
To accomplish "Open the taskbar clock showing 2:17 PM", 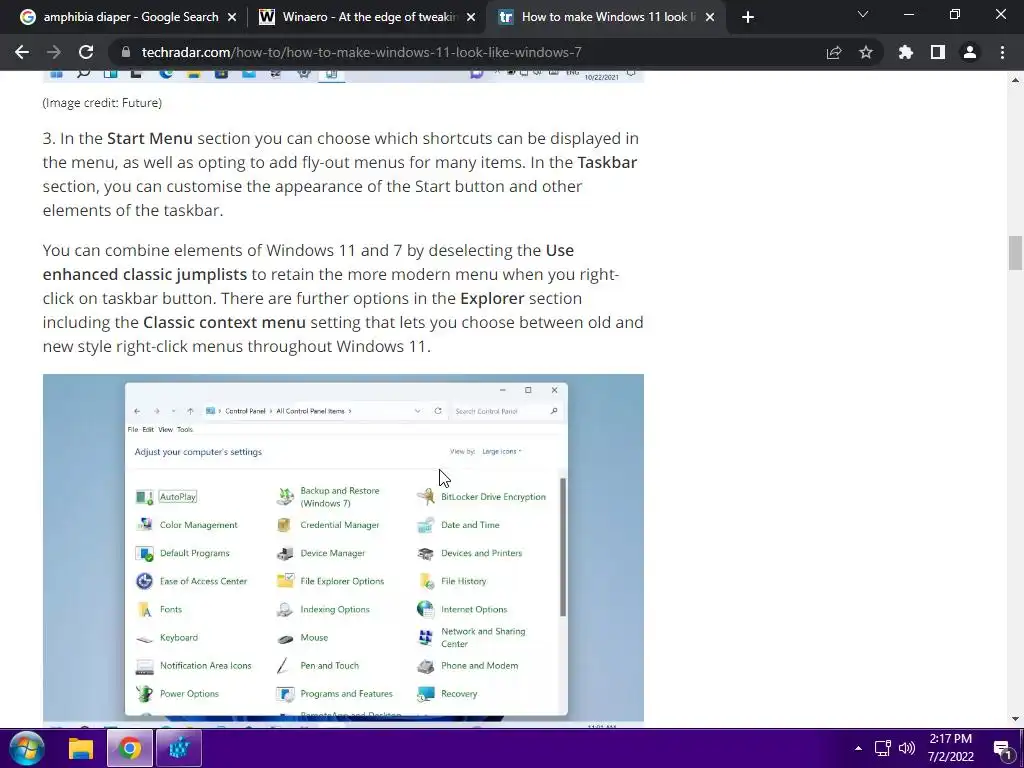I will click(x=950, y=748).
